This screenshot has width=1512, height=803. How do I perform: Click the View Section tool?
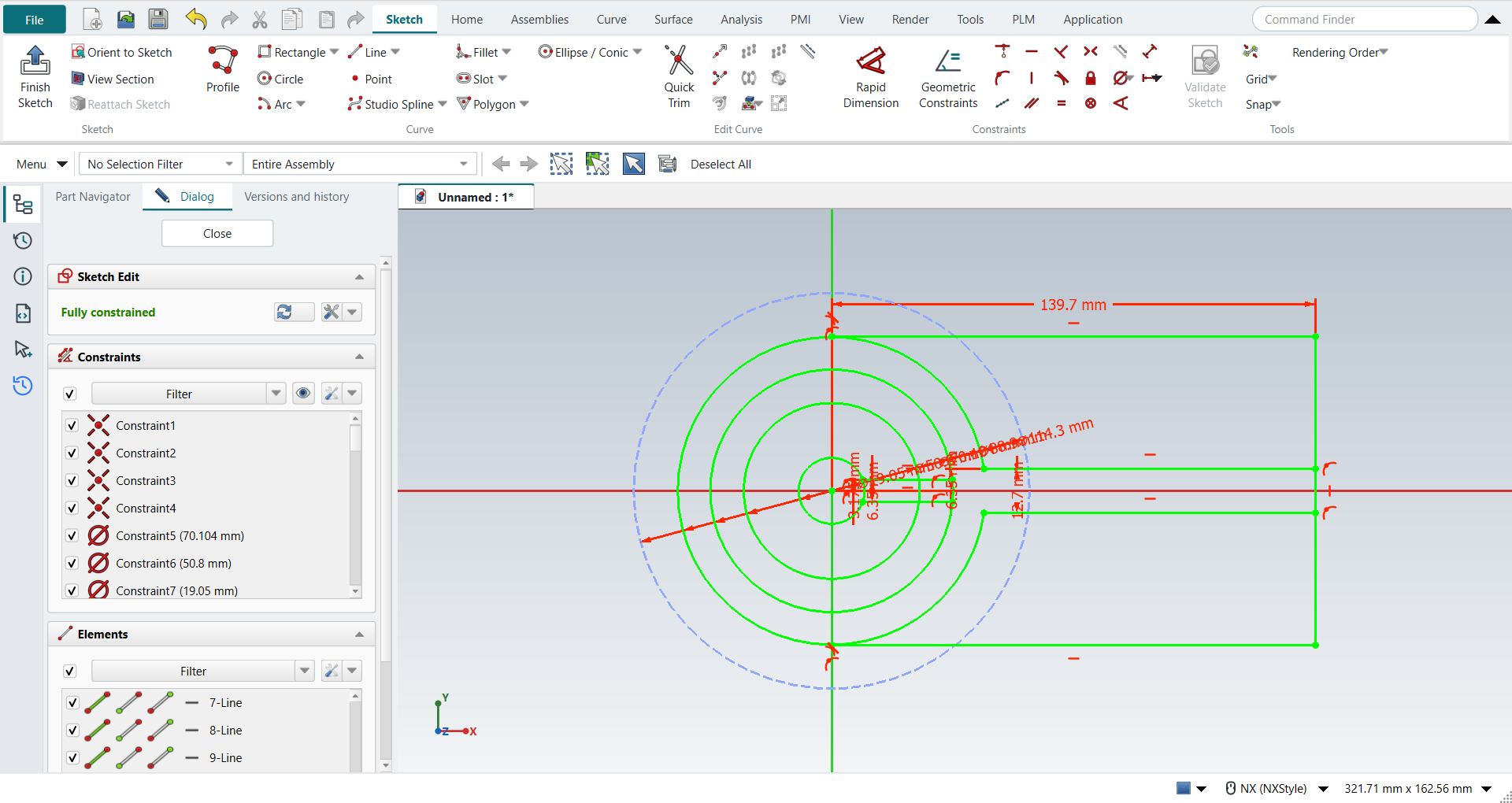[113, 79]
